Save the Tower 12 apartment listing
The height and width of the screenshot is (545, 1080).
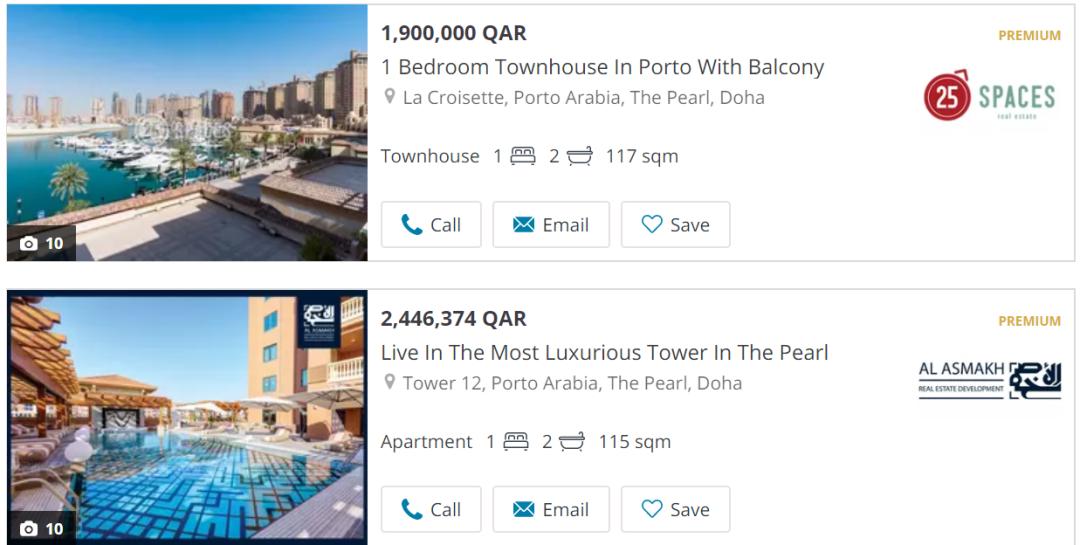[675, 510]
